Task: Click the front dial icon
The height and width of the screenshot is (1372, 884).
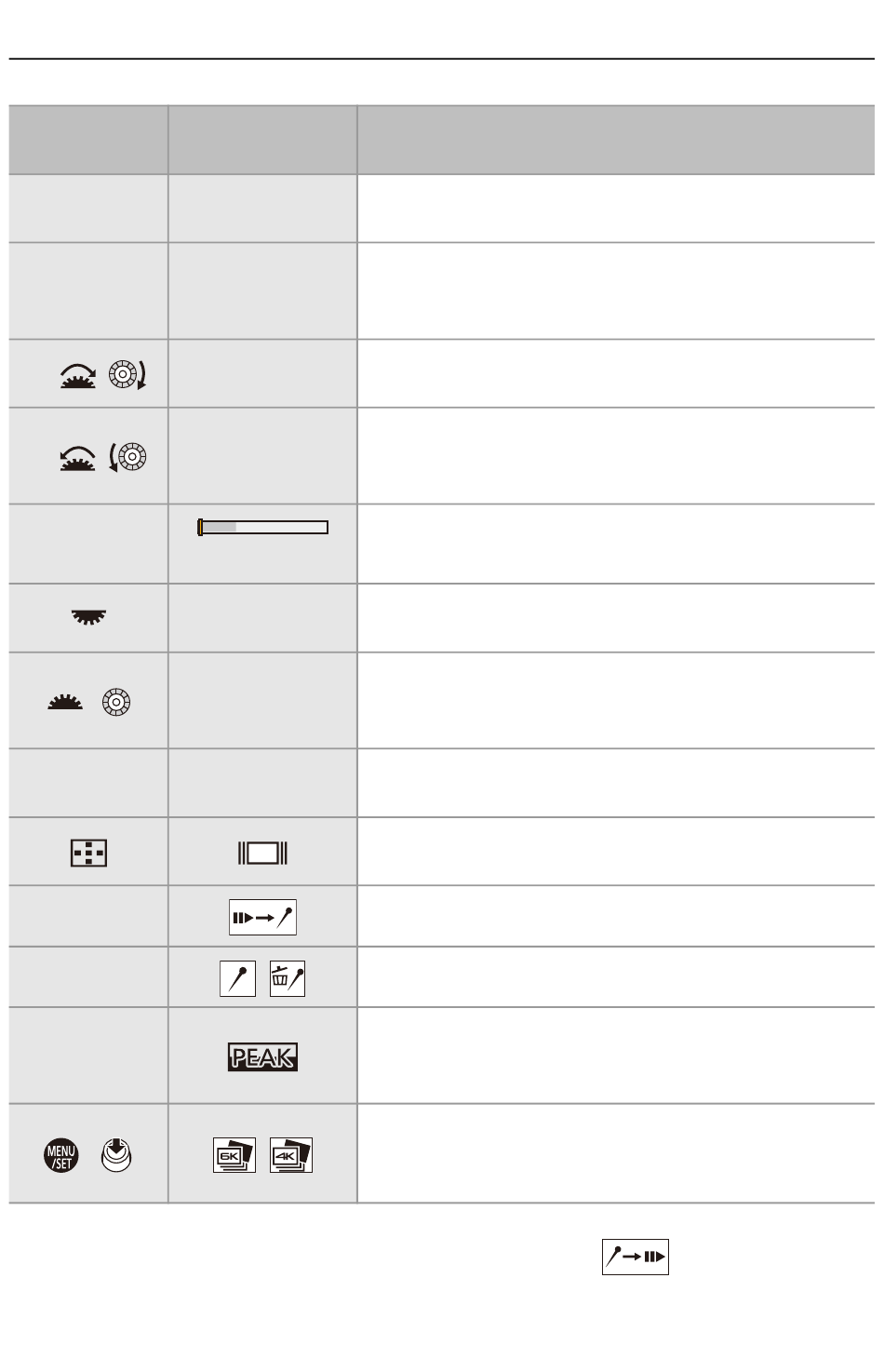Action: click(88, 617)
